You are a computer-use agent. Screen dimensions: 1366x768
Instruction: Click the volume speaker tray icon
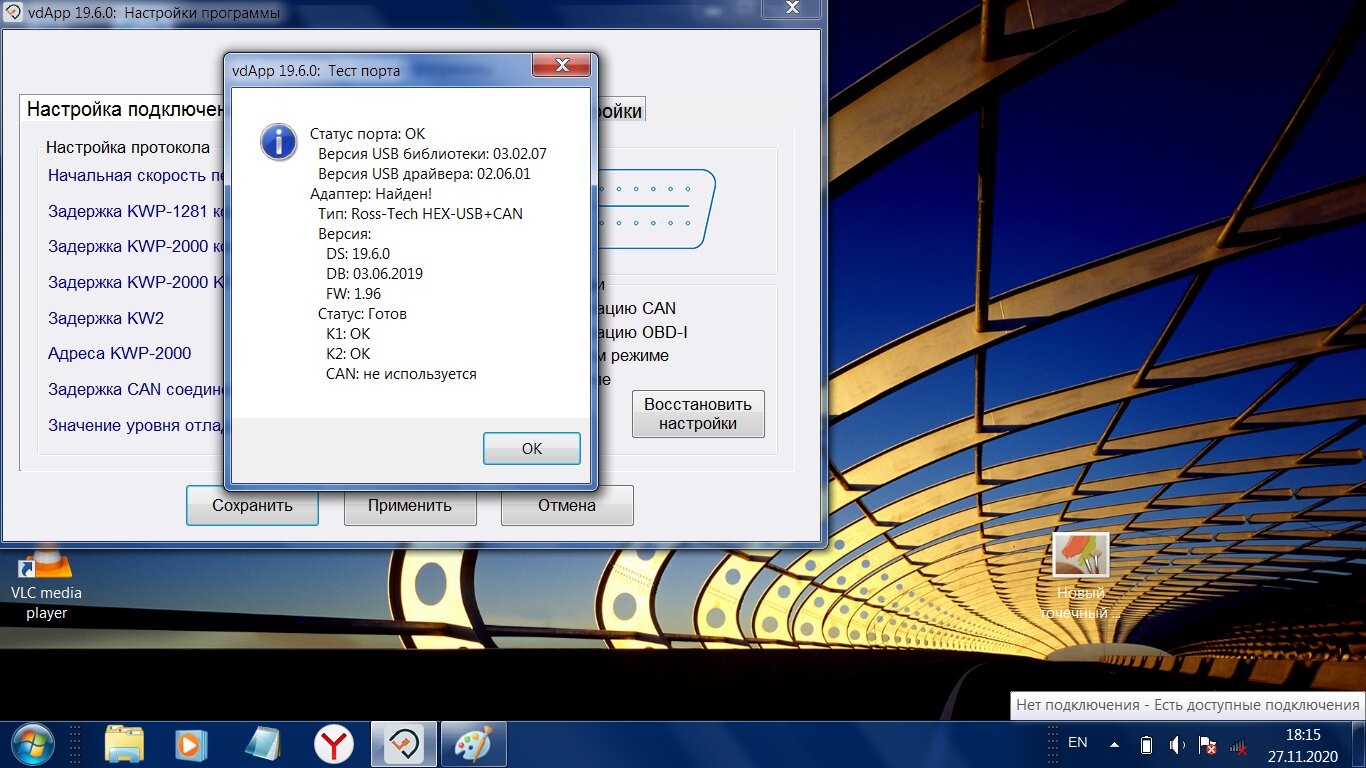tap(1177, 745)
